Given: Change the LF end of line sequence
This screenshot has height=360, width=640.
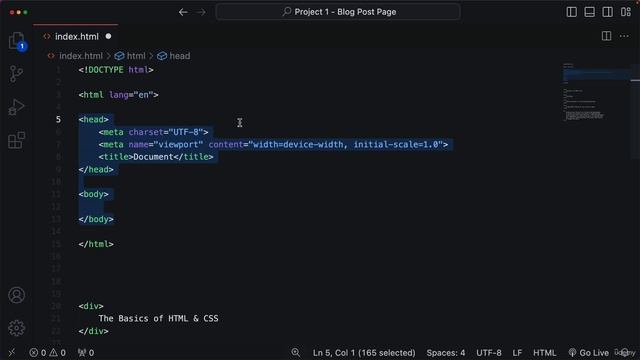Looking at the screenshot, I should (517, 353).
